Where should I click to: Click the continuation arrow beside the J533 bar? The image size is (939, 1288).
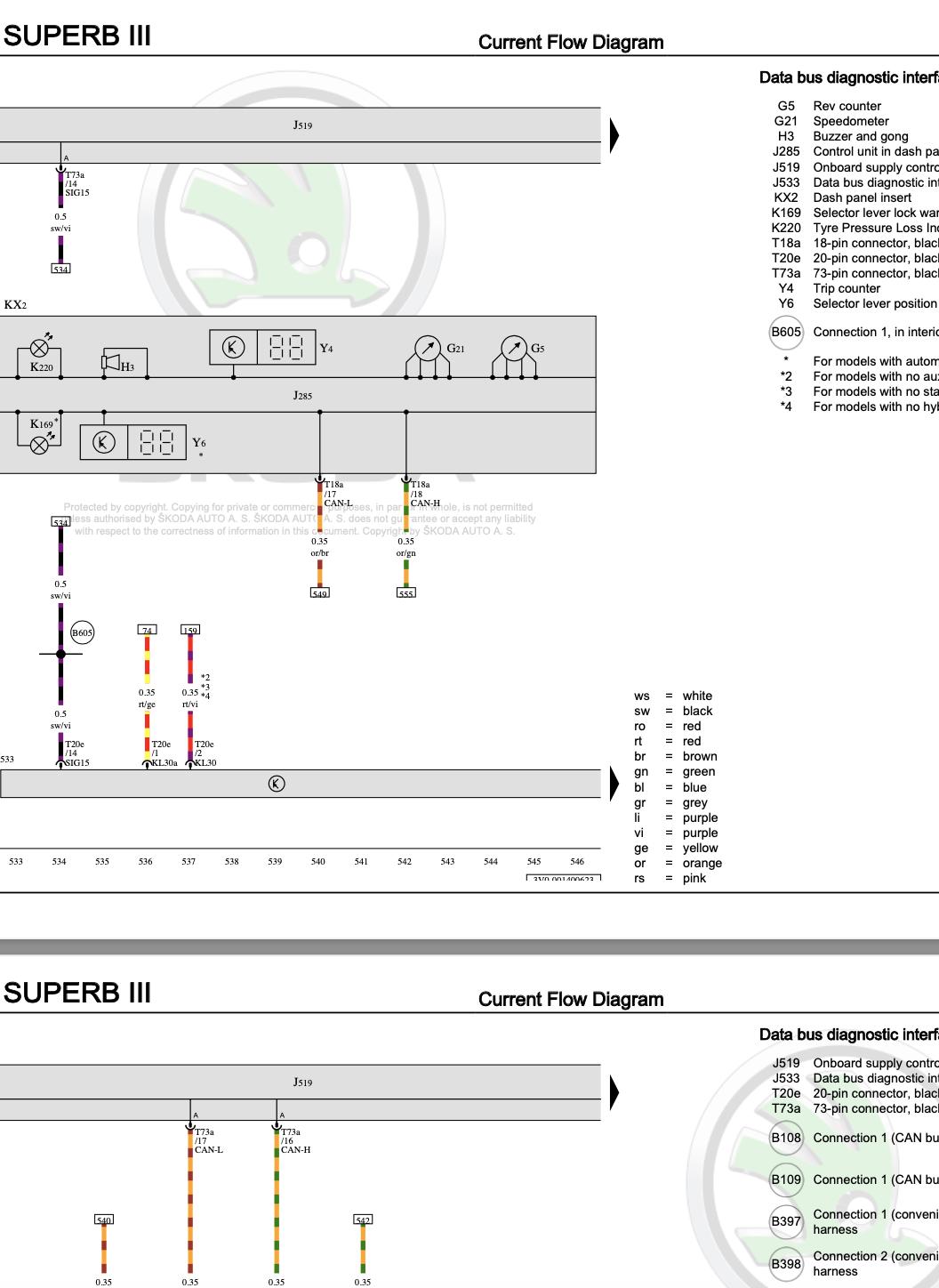pos(614,784)
